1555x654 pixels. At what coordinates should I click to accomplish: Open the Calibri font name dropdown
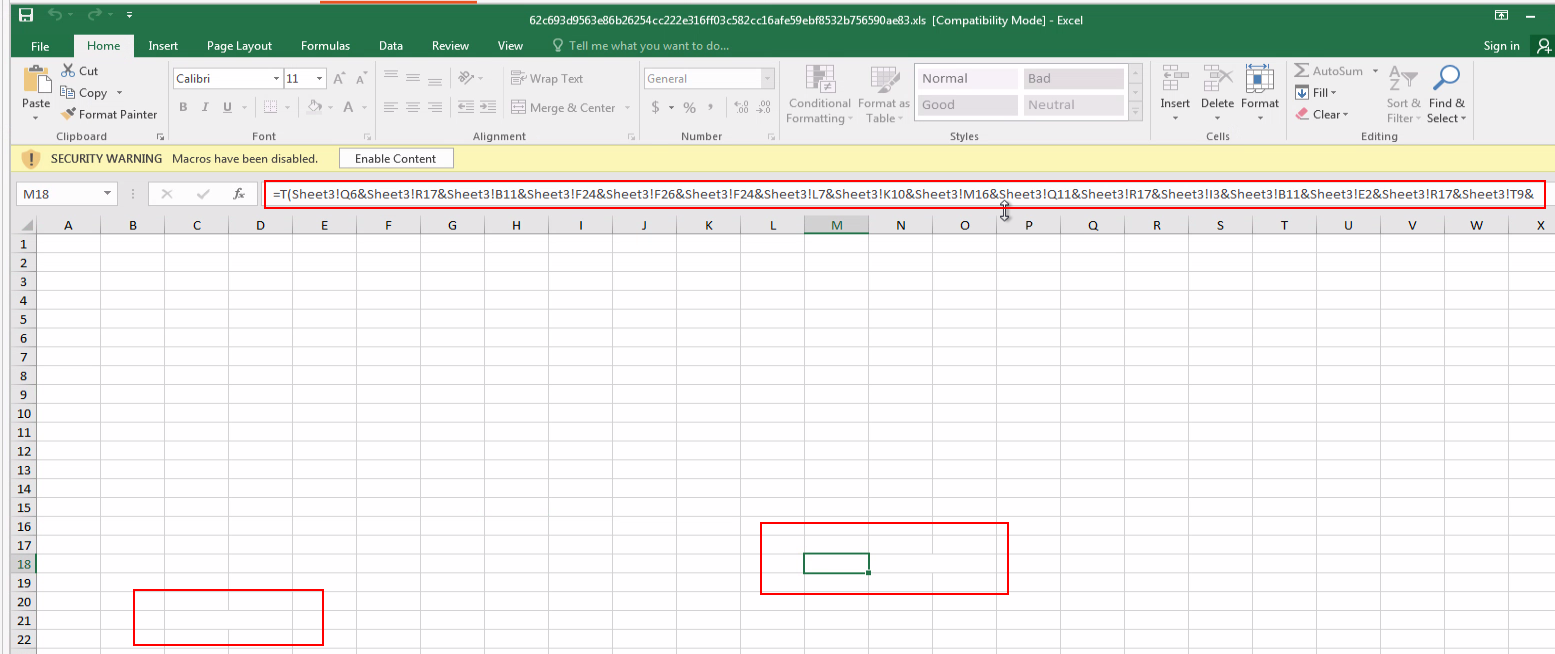(276, 79)
